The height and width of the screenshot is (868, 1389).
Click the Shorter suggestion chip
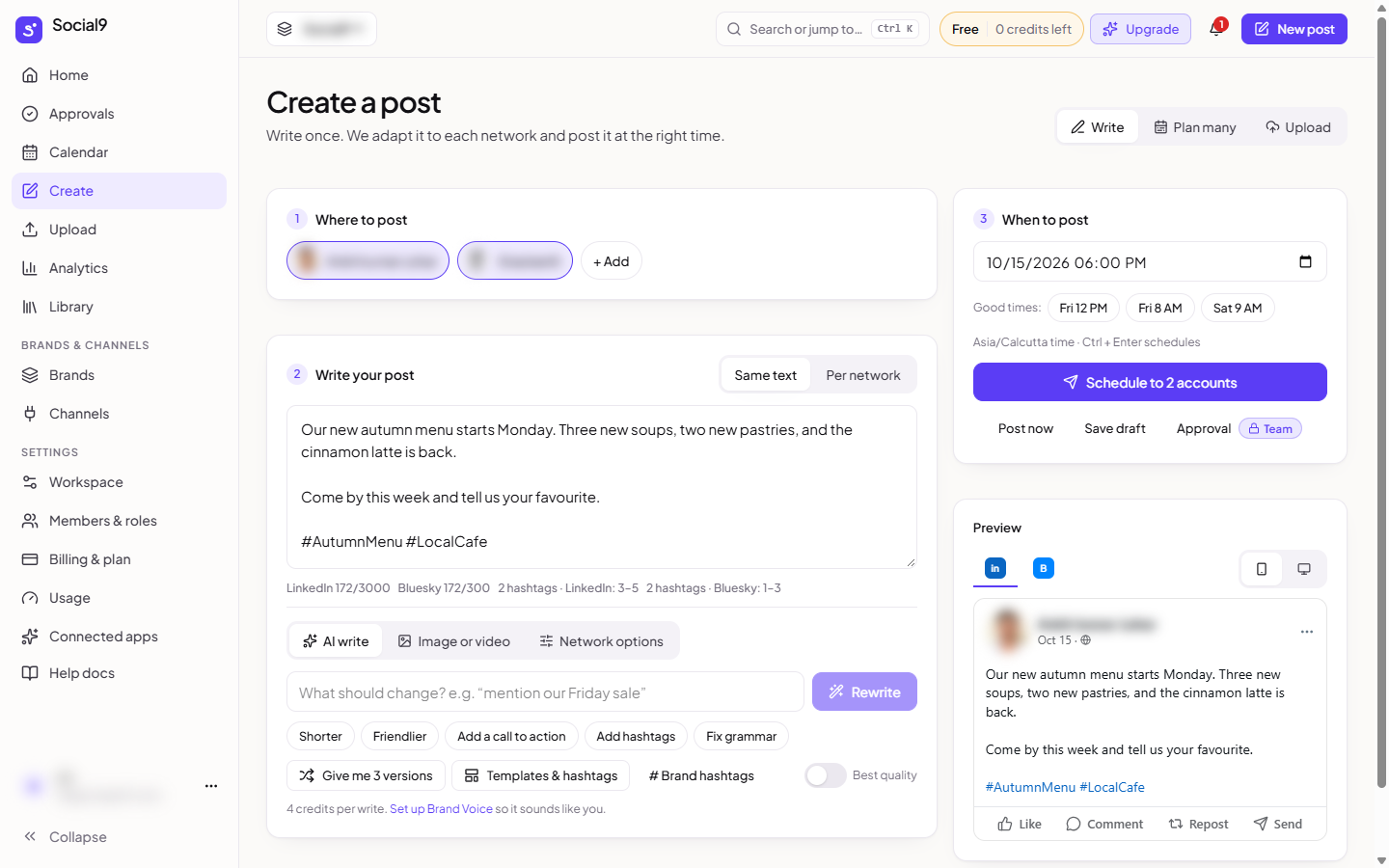pos(320,736)
